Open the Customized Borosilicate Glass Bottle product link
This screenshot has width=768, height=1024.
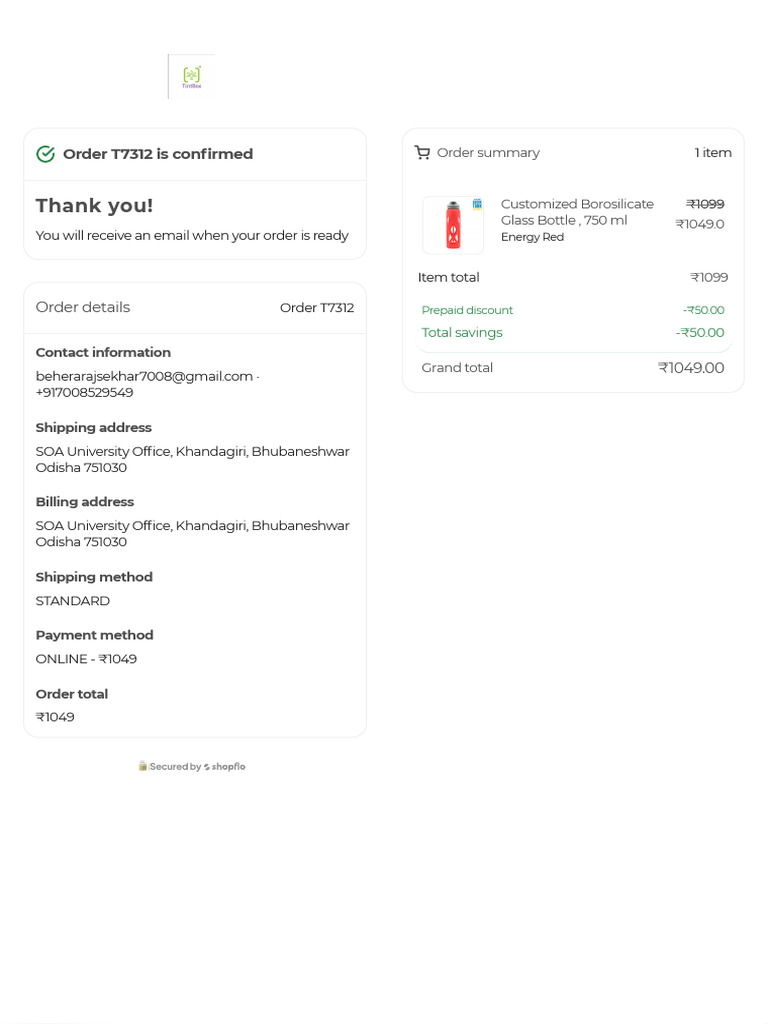577,212
